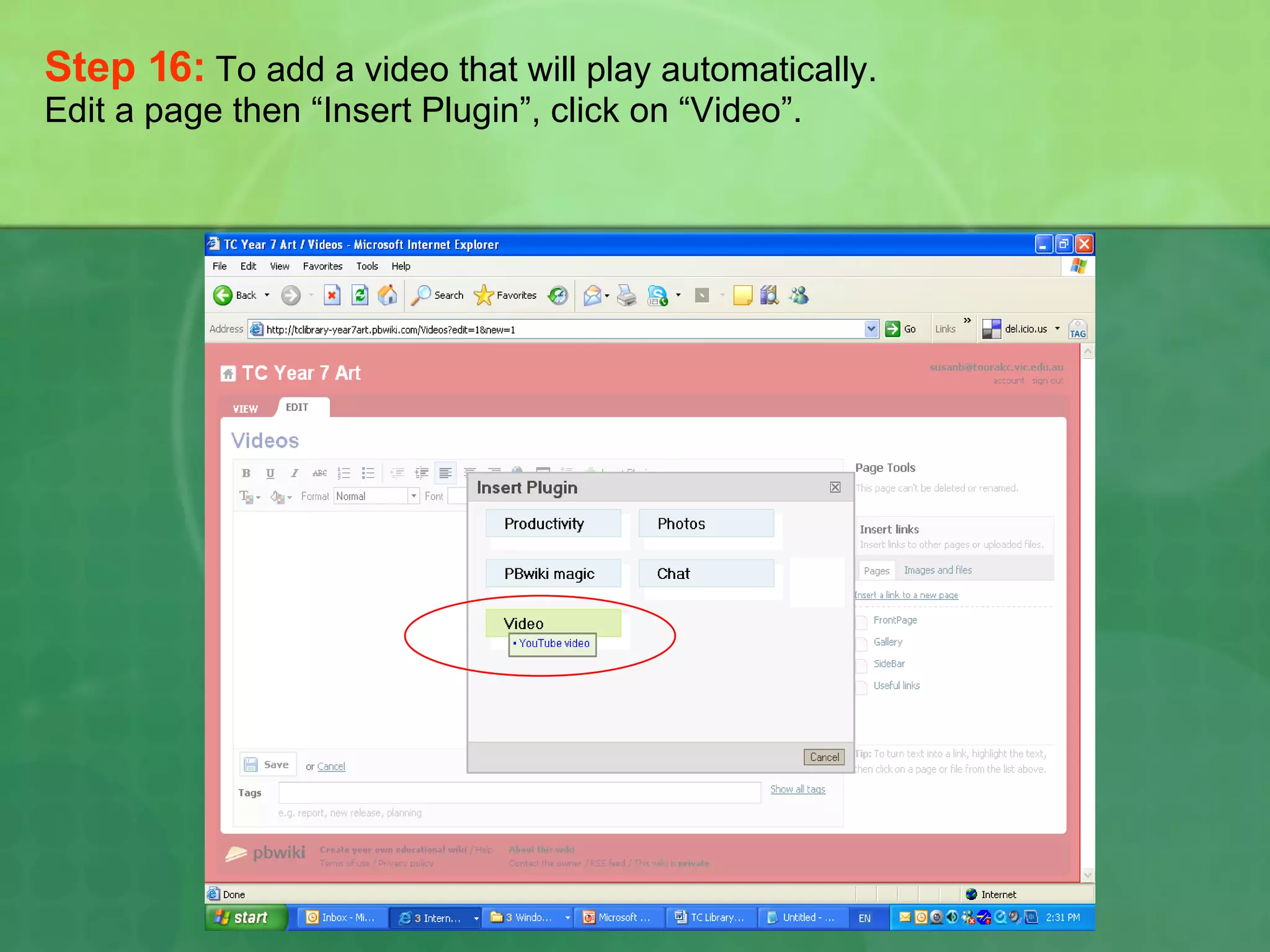Screen dimensions: 1270x952
Task: Open the Back button history arrow
Action: pyautogui.click(x=267, y=296)
